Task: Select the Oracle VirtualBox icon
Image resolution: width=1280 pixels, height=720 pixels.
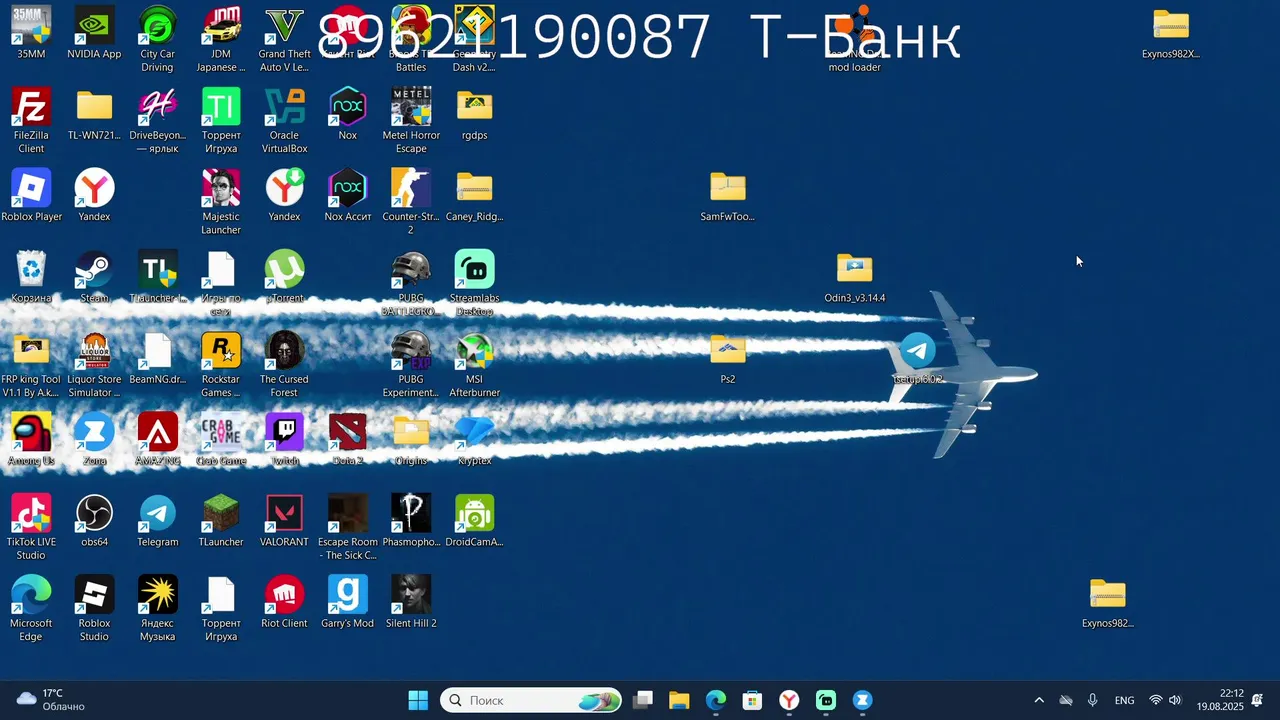Action: [x=284, y=107]
